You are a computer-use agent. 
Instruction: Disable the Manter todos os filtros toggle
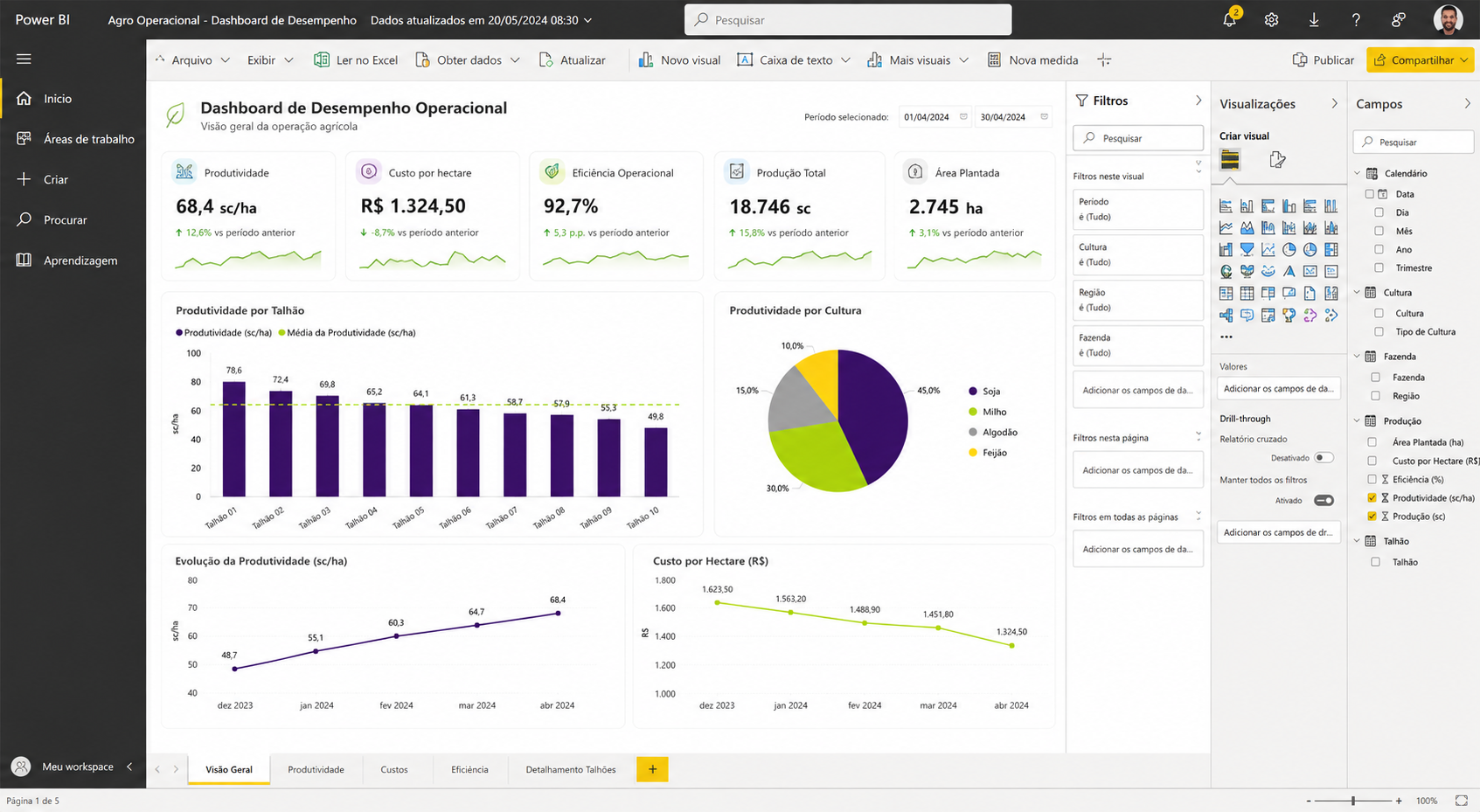(1324, 500)
